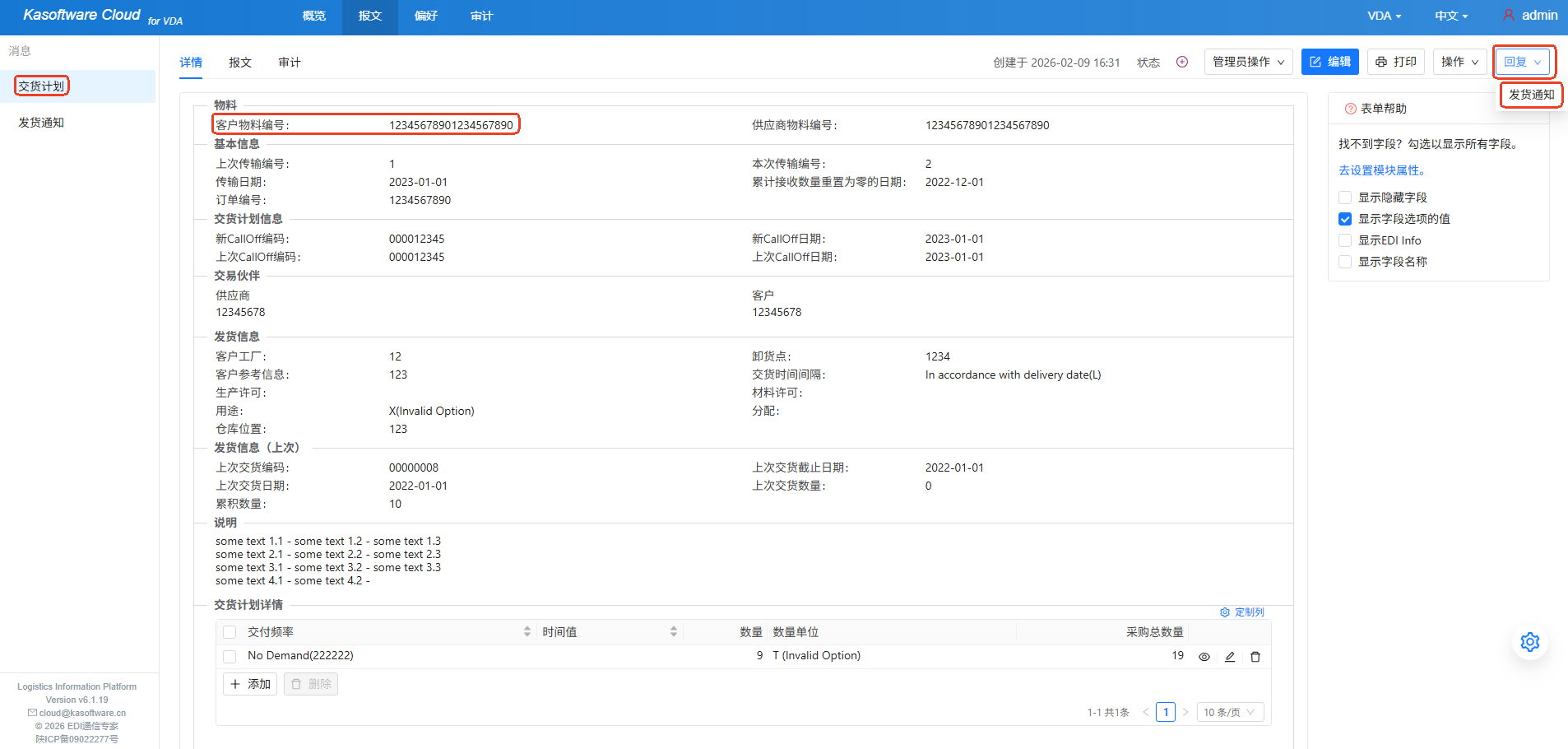The width and height of the screenshot is (1568, 749).
Task: Switch to the 审计 sub-tab
Action: coord(290,63)
